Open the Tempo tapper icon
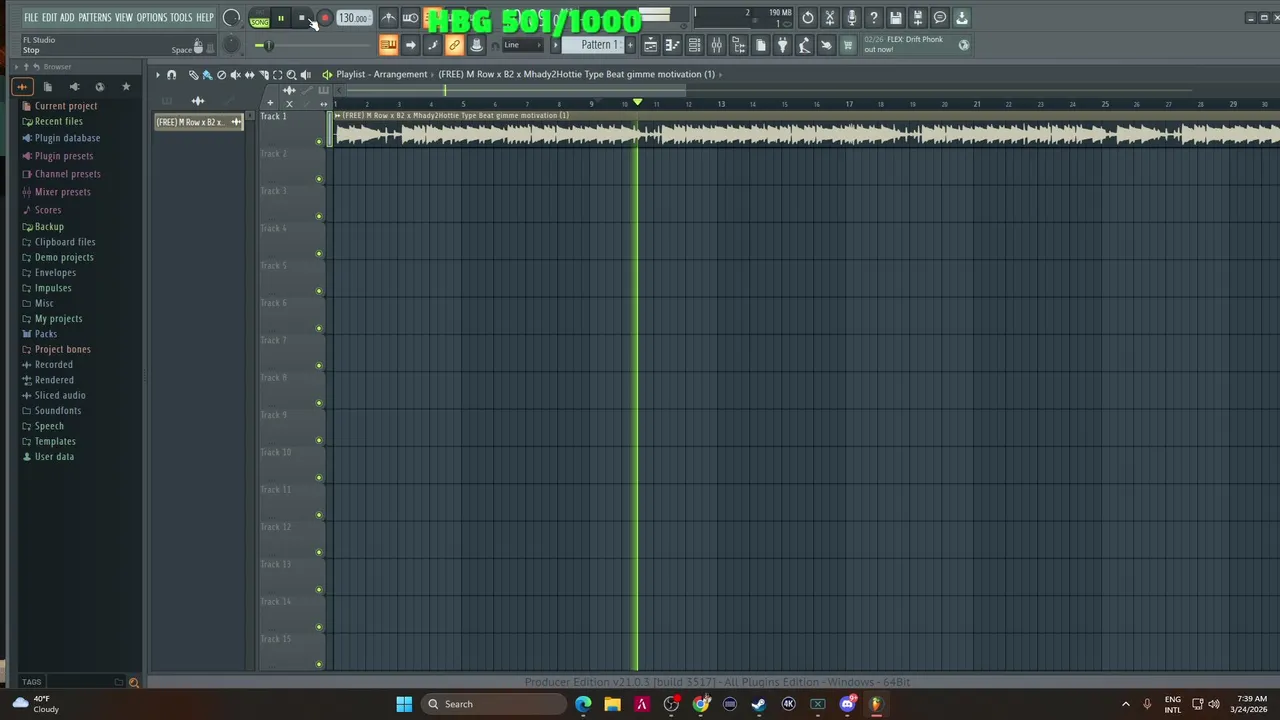This screenshot has height=720, width=1280. (804, 45)
